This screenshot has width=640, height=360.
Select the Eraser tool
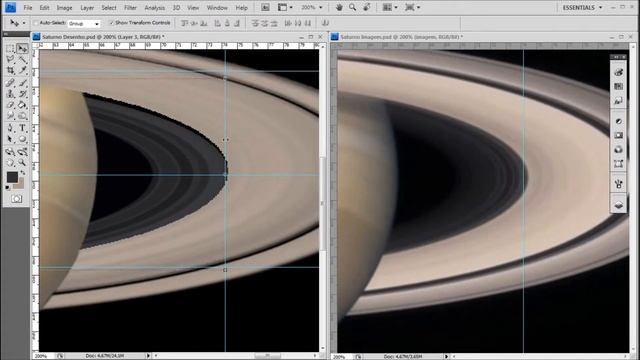[x=10, y=105]
